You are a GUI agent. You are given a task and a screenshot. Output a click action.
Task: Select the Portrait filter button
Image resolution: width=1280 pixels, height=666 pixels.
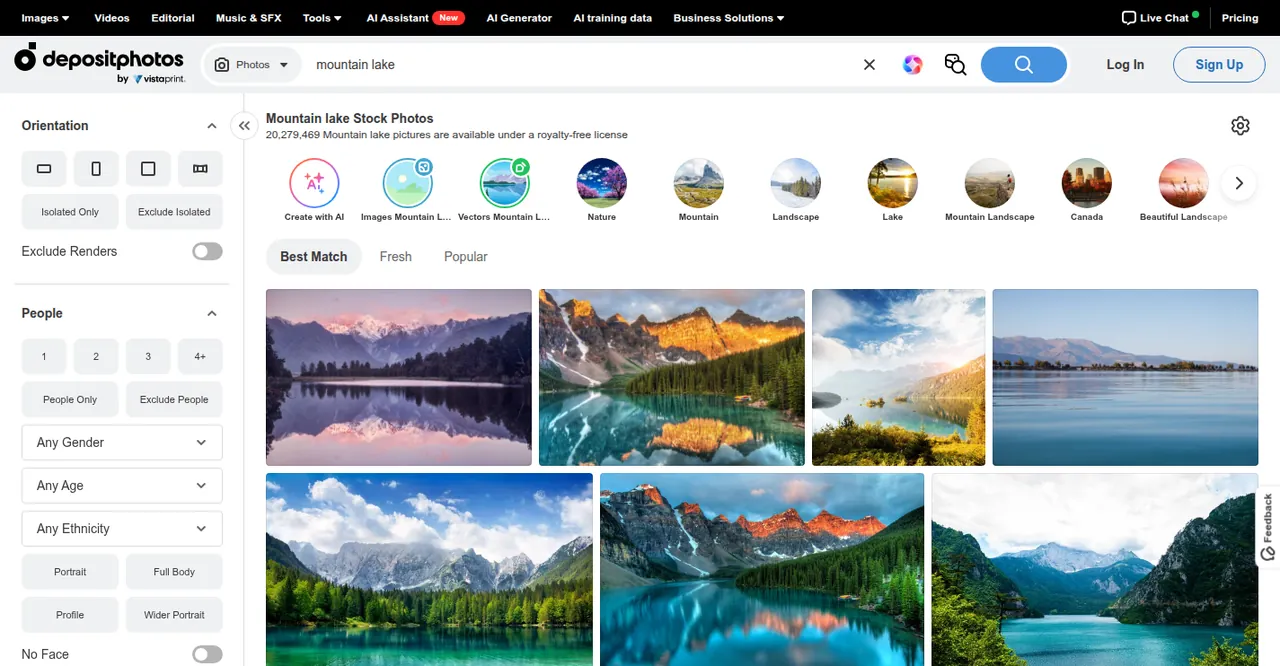coord(70,572)
